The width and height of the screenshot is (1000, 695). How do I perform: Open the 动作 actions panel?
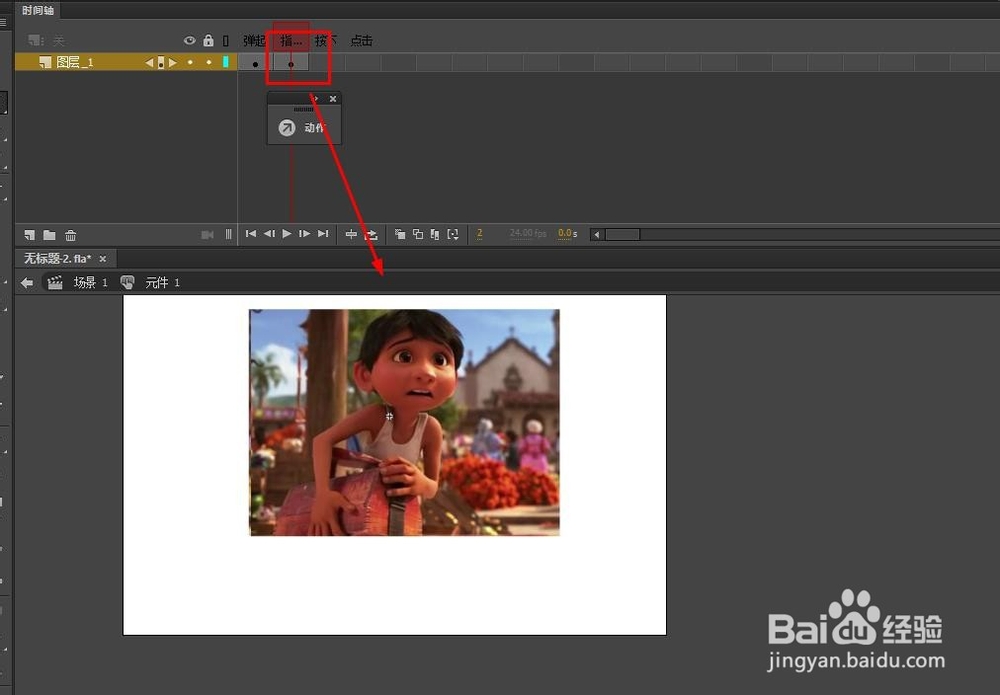click(304, 128)
